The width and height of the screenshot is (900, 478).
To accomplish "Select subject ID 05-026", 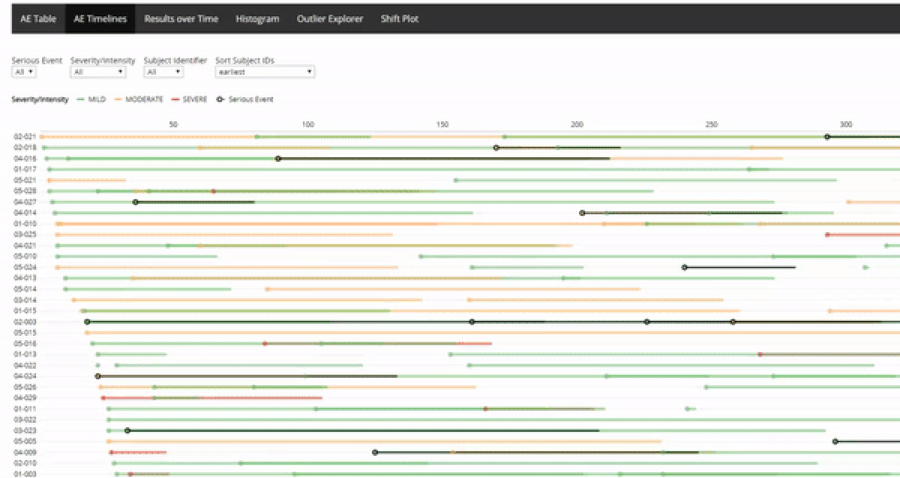I will (25, 387).
